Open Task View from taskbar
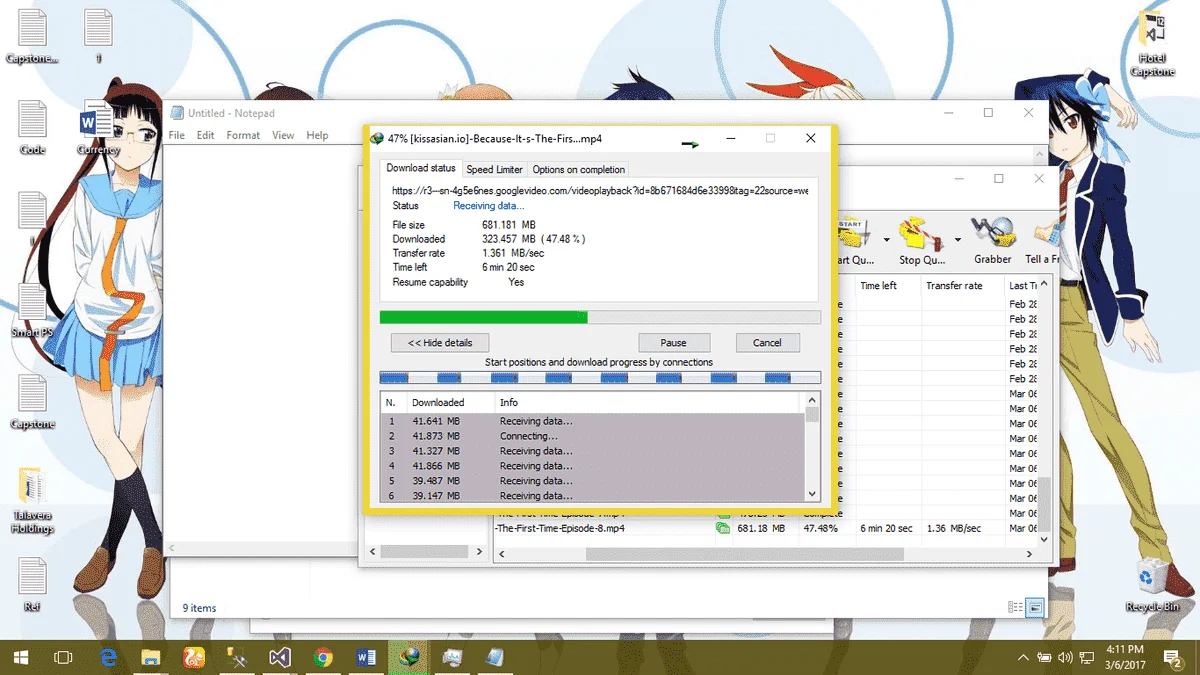Screen dimensions: 1200x675 (x=63, y=657)
